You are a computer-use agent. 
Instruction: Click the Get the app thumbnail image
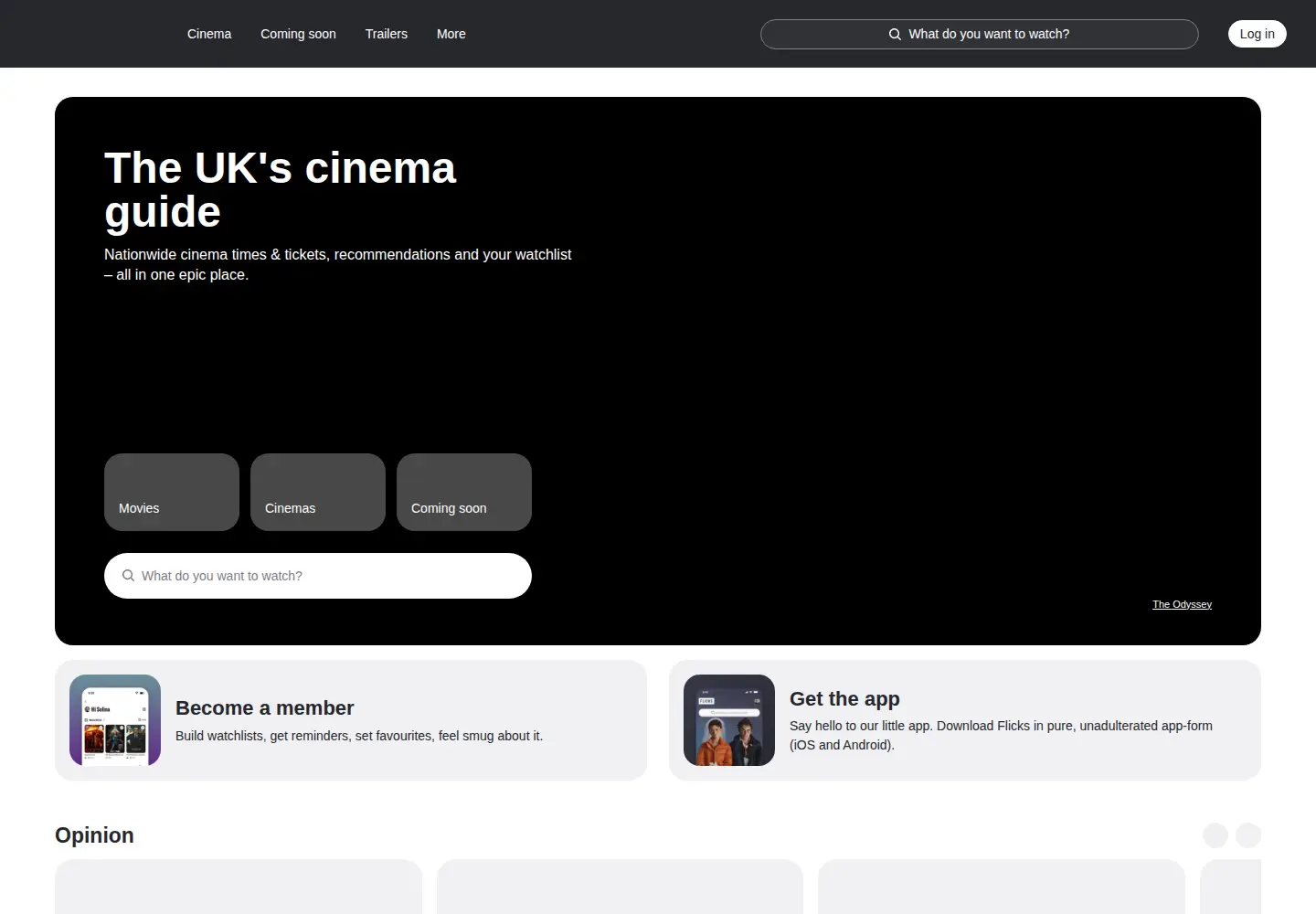[729, 720]
